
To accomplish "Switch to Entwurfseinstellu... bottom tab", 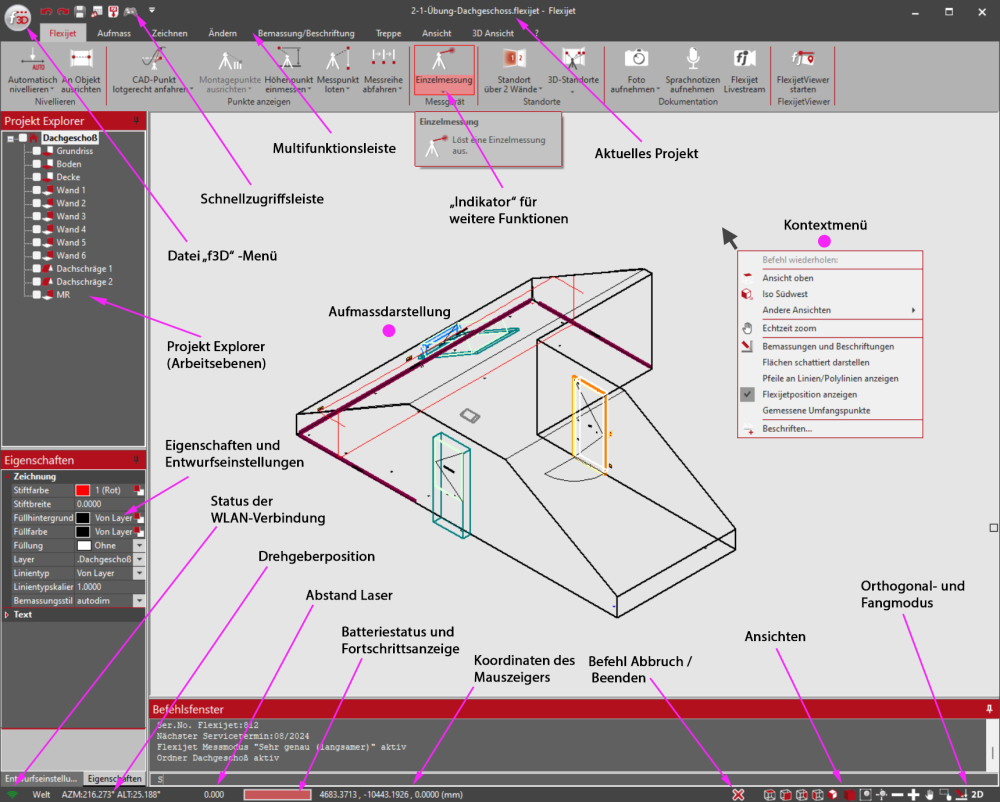I will (41, 778).
